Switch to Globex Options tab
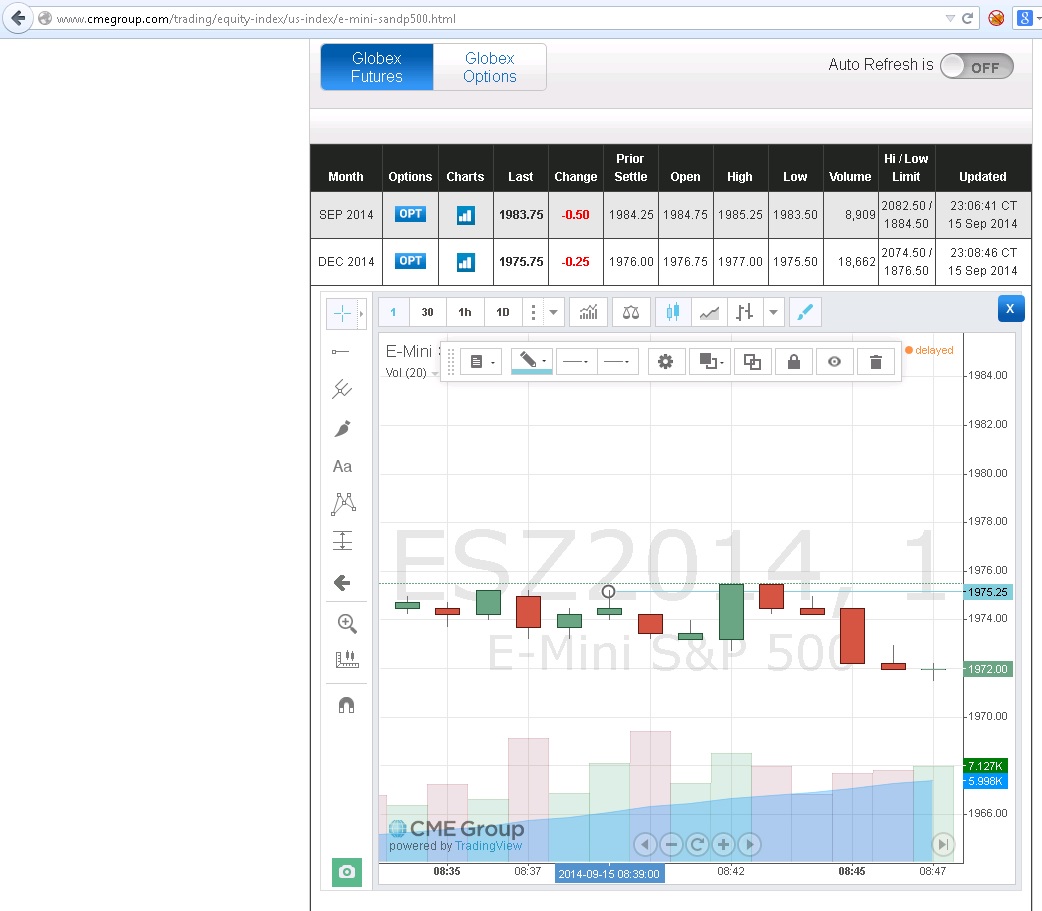This screenshot has height=911, width=1042. [x=490, y=67]
